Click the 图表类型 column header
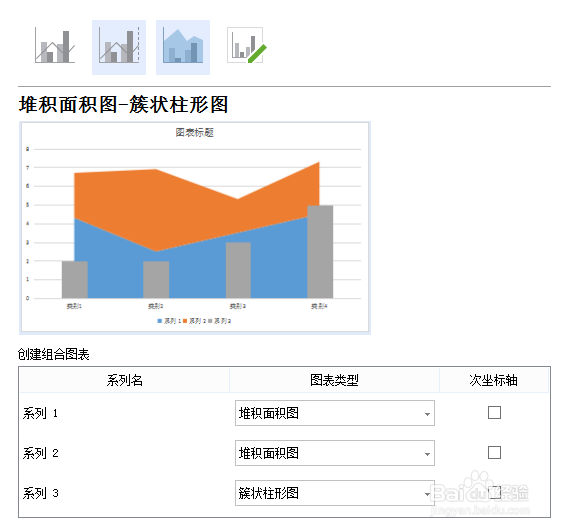This screenshot has height=531, width=561. [x=334, y=380]
